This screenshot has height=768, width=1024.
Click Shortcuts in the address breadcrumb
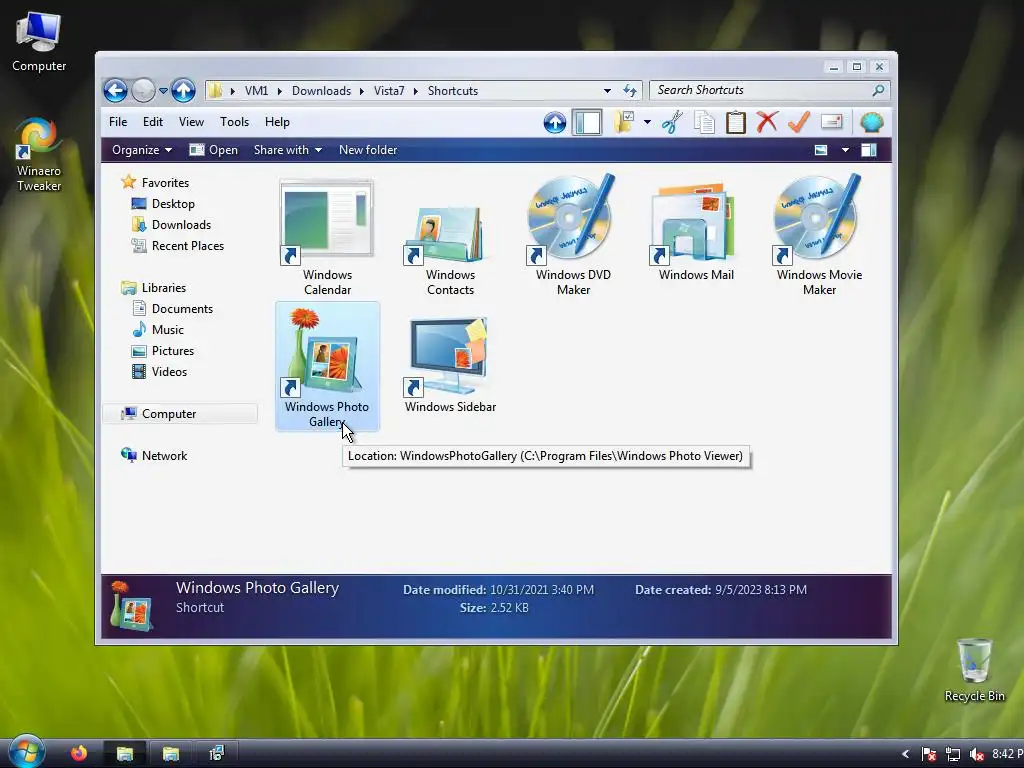click(453, 91)
